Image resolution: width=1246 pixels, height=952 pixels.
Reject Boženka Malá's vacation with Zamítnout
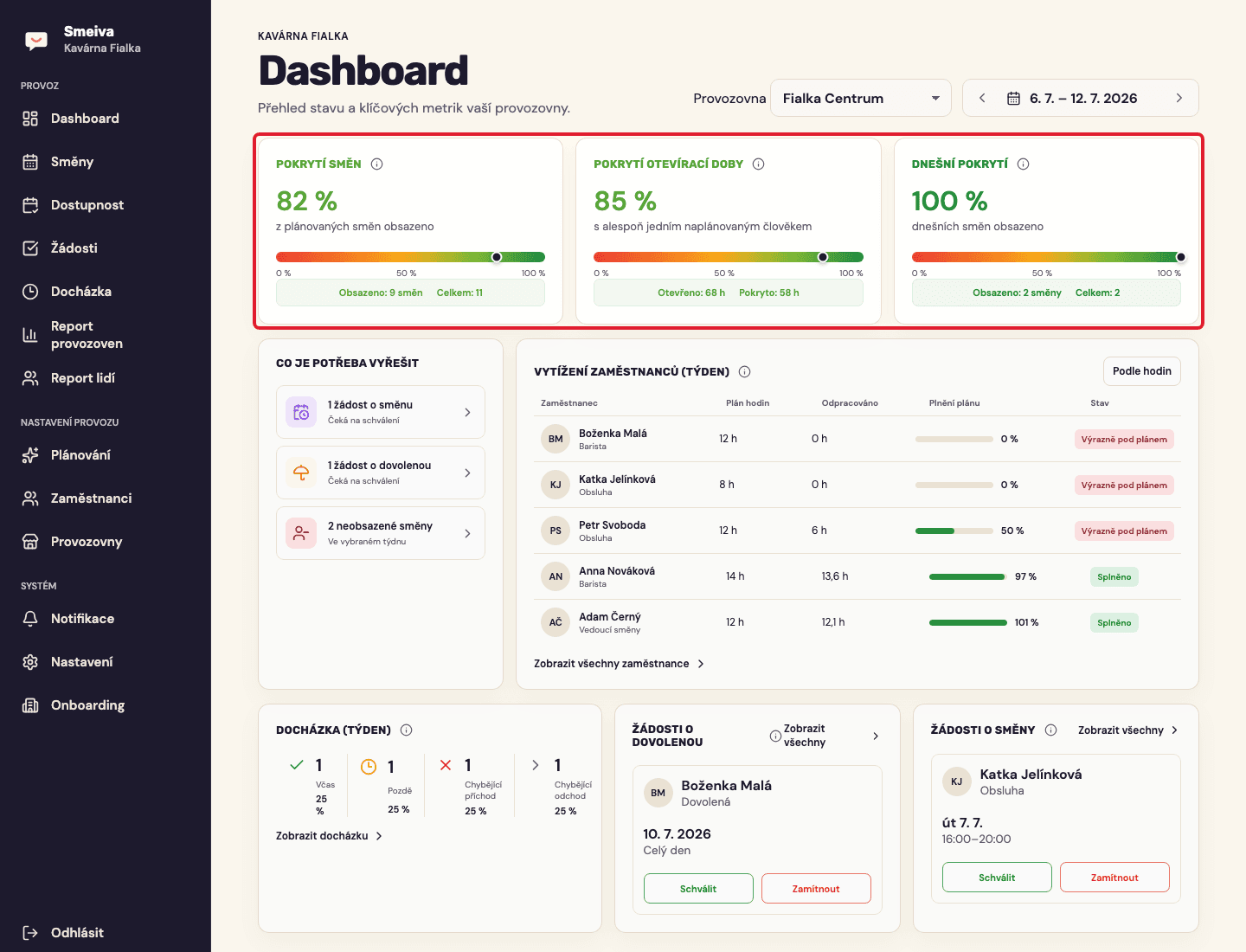click(816, 889)
